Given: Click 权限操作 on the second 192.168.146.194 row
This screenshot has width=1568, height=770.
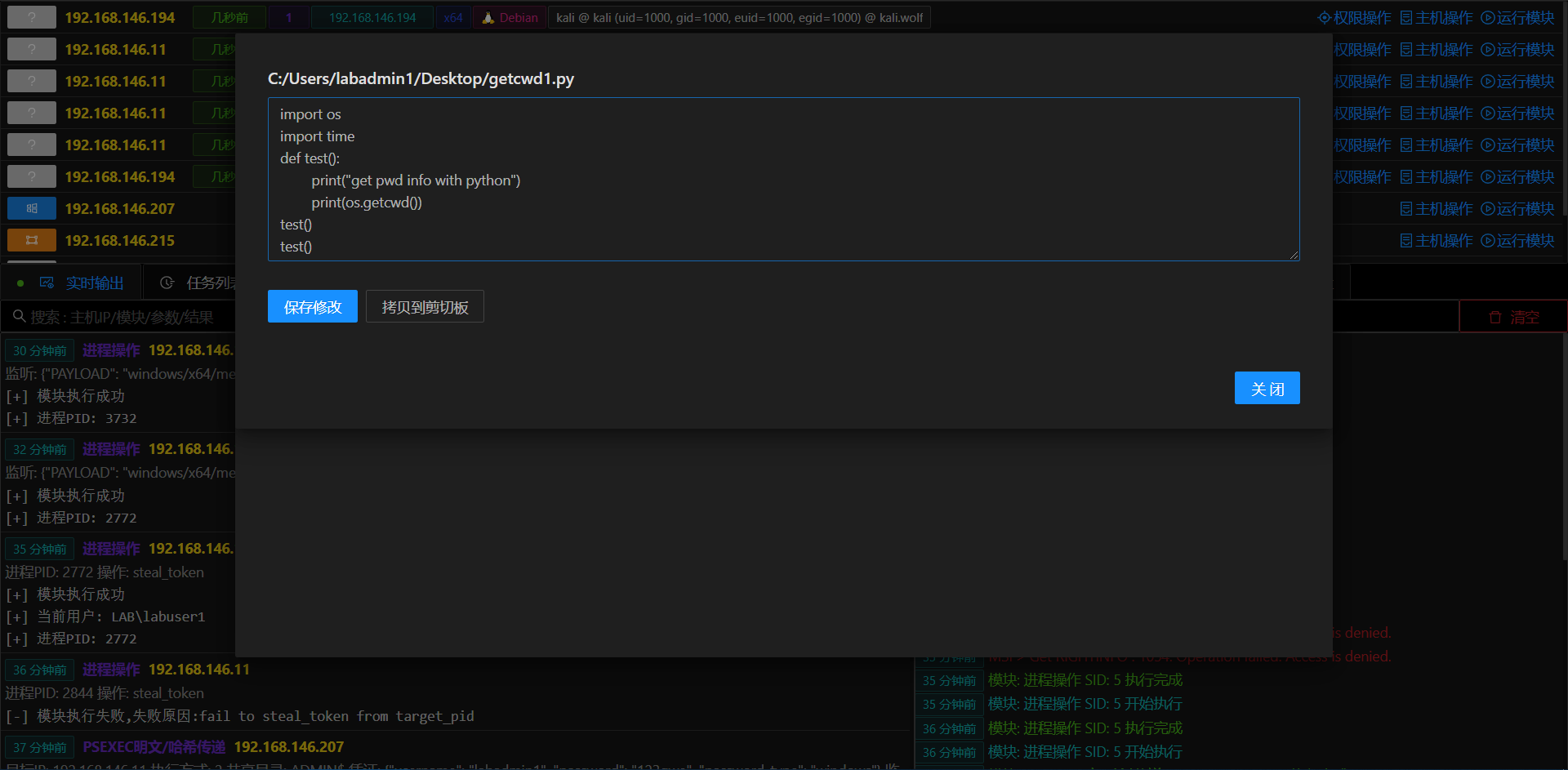Looking at the screenshot, I should point(1362,176).
